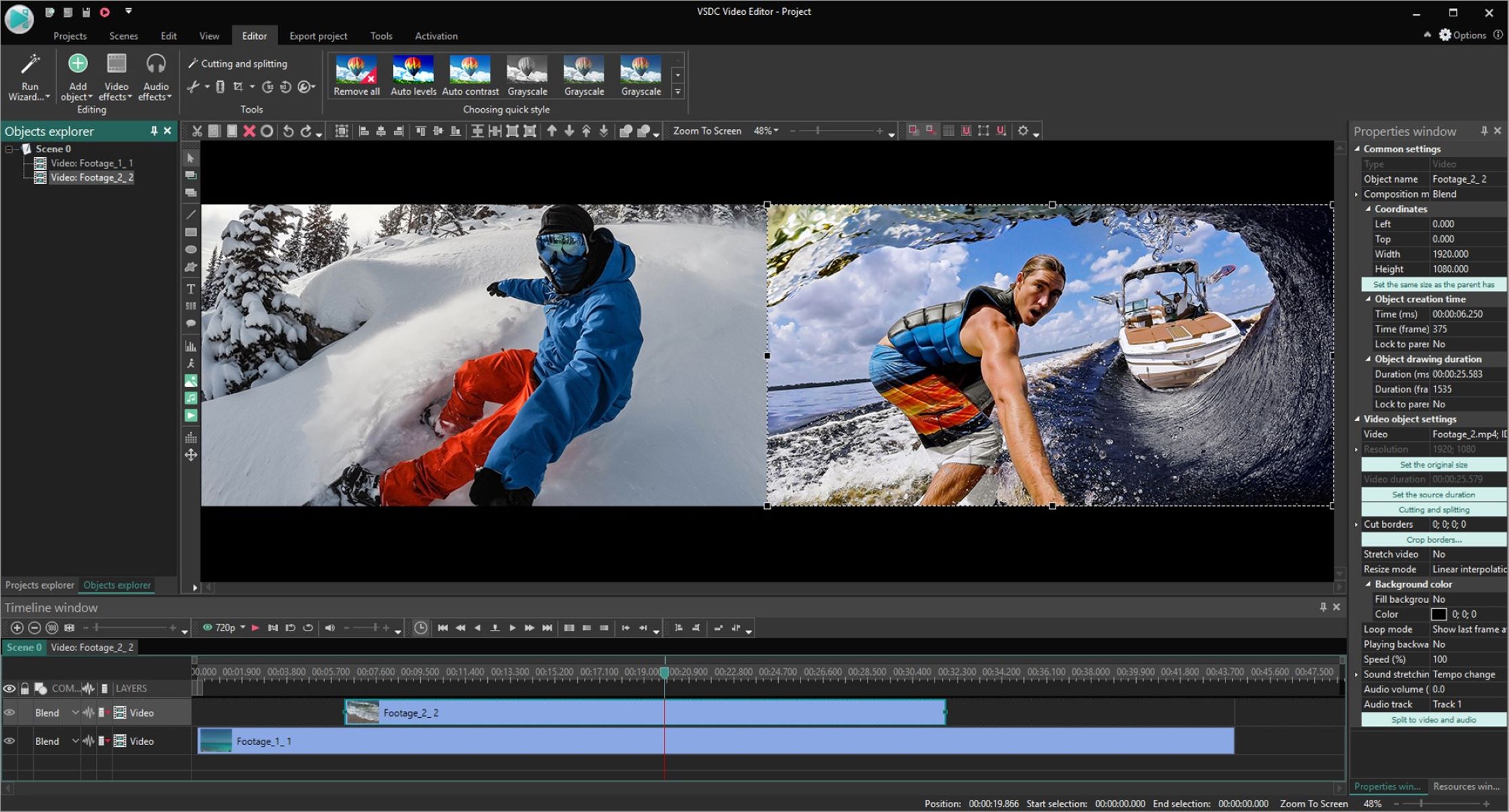Viewport: 1509px width, 812px height.
Task: Toggle visibility of Footage_1_1 layer
Action: pyautogui.click(x=9, y=740)
